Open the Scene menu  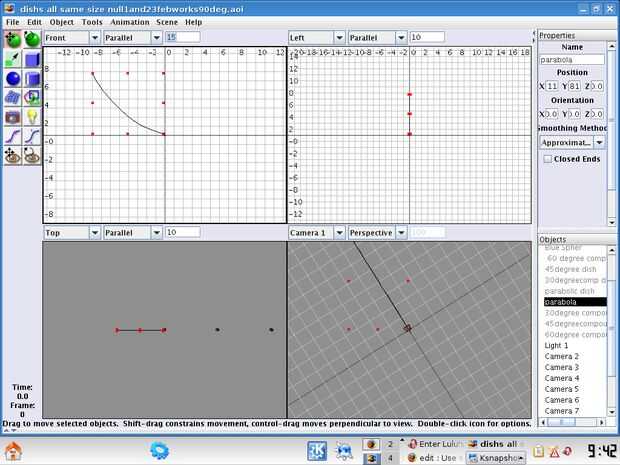pyautogui.click(x=166, y=21)
